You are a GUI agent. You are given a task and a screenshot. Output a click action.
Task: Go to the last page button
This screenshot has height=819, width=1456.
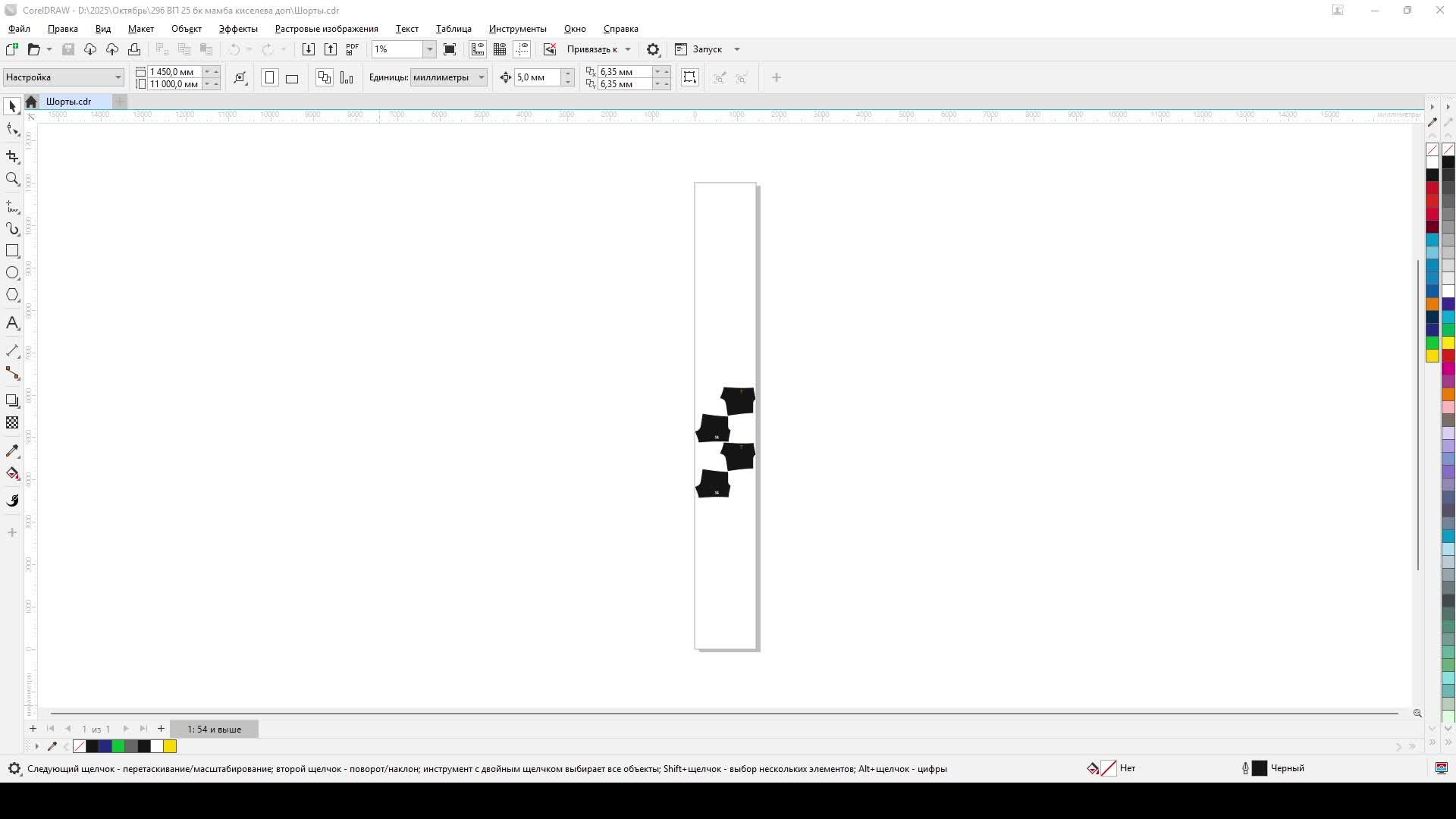click(143, 729)
